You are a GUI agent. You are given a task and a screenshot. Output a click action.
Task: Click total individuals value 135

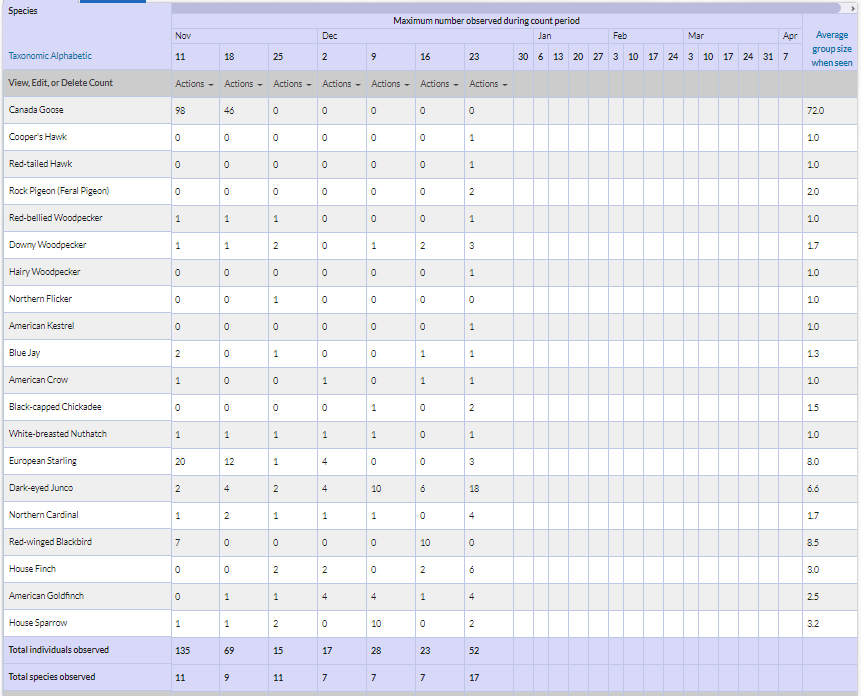point(182,650)
